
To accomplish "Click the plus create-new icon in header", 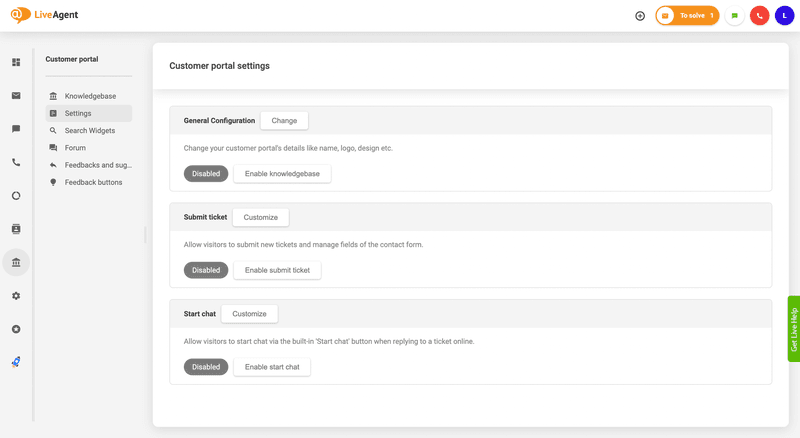I will click(640, 16).
